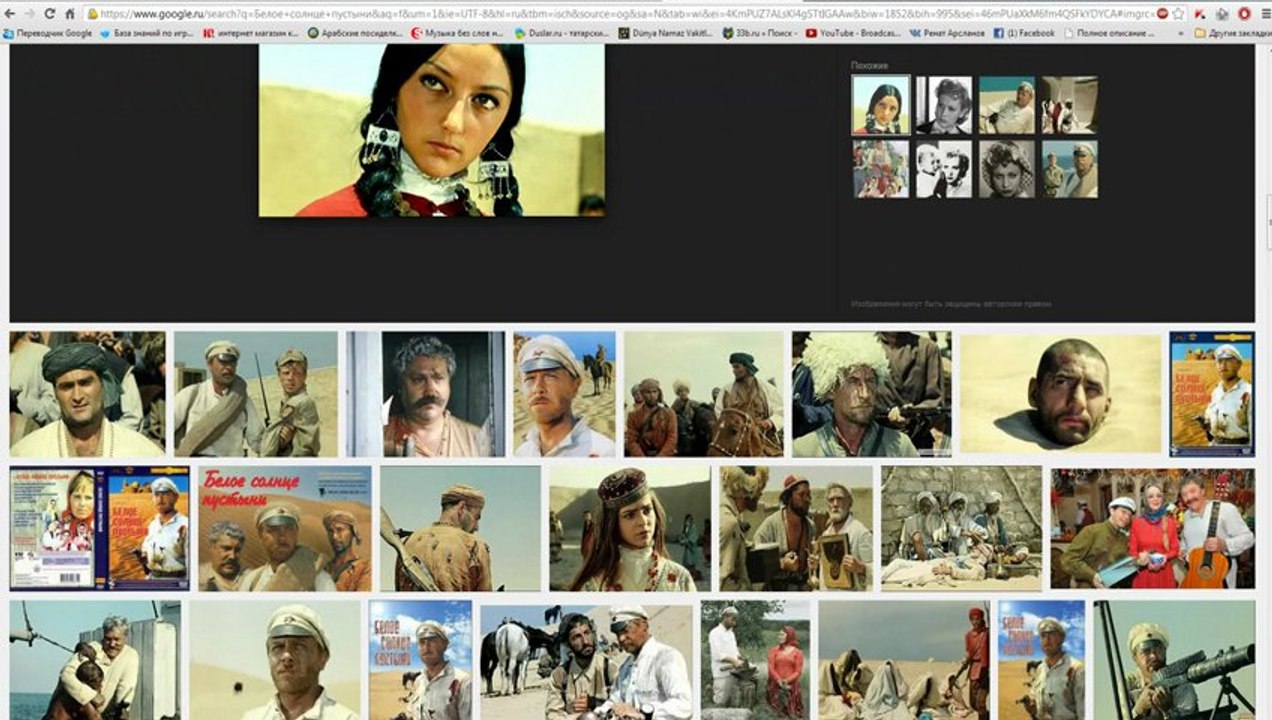The image size is (1272, 720).
Task: Click the red blocked-content icon in address bar
Action: tap(1162, 14)
